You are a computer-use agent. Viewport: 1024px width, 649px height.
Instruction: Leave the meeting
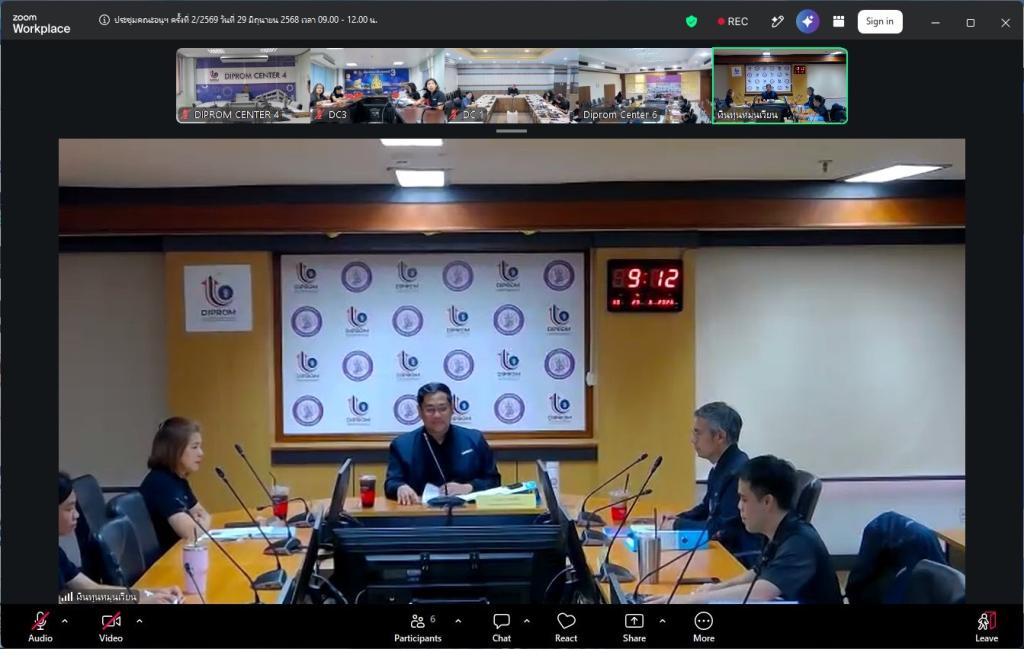(x=986, y=627)
